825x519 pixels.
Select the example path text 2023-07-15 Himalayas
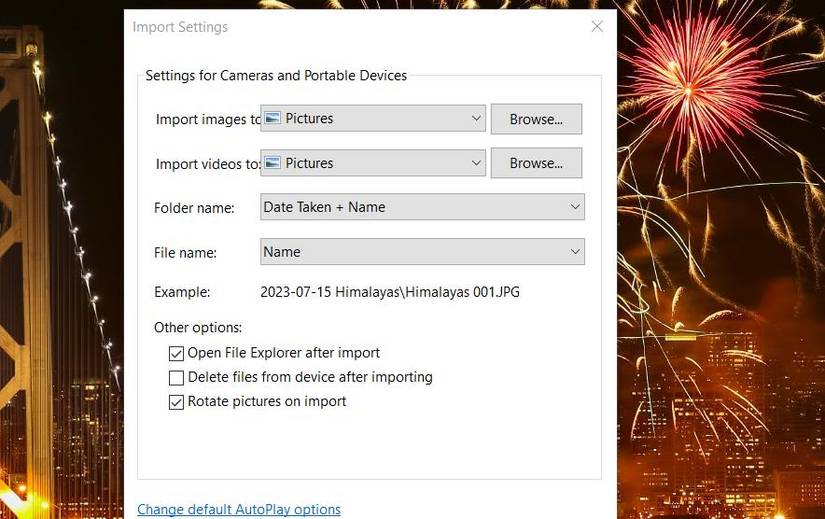coord(390,292)
